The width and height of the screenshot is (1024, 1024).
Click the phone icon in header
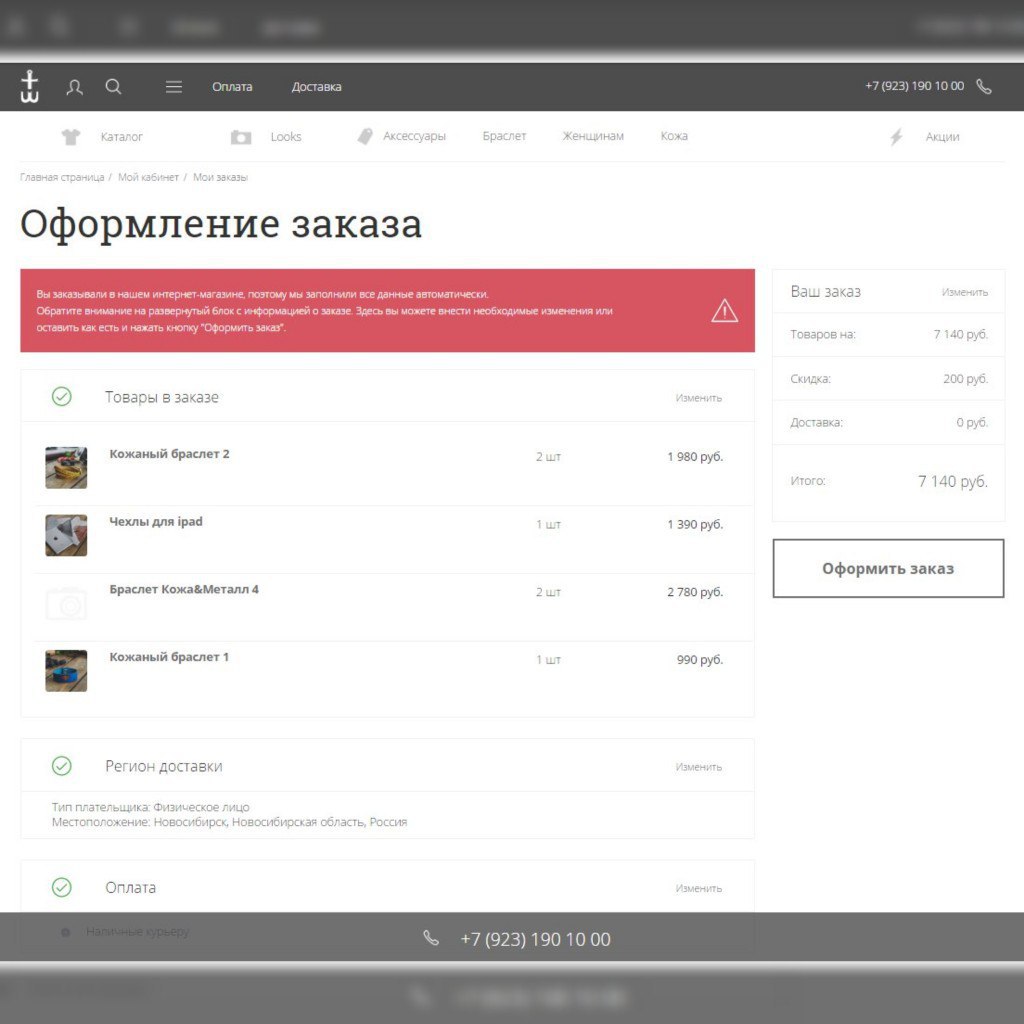click(x=984, y=86)
